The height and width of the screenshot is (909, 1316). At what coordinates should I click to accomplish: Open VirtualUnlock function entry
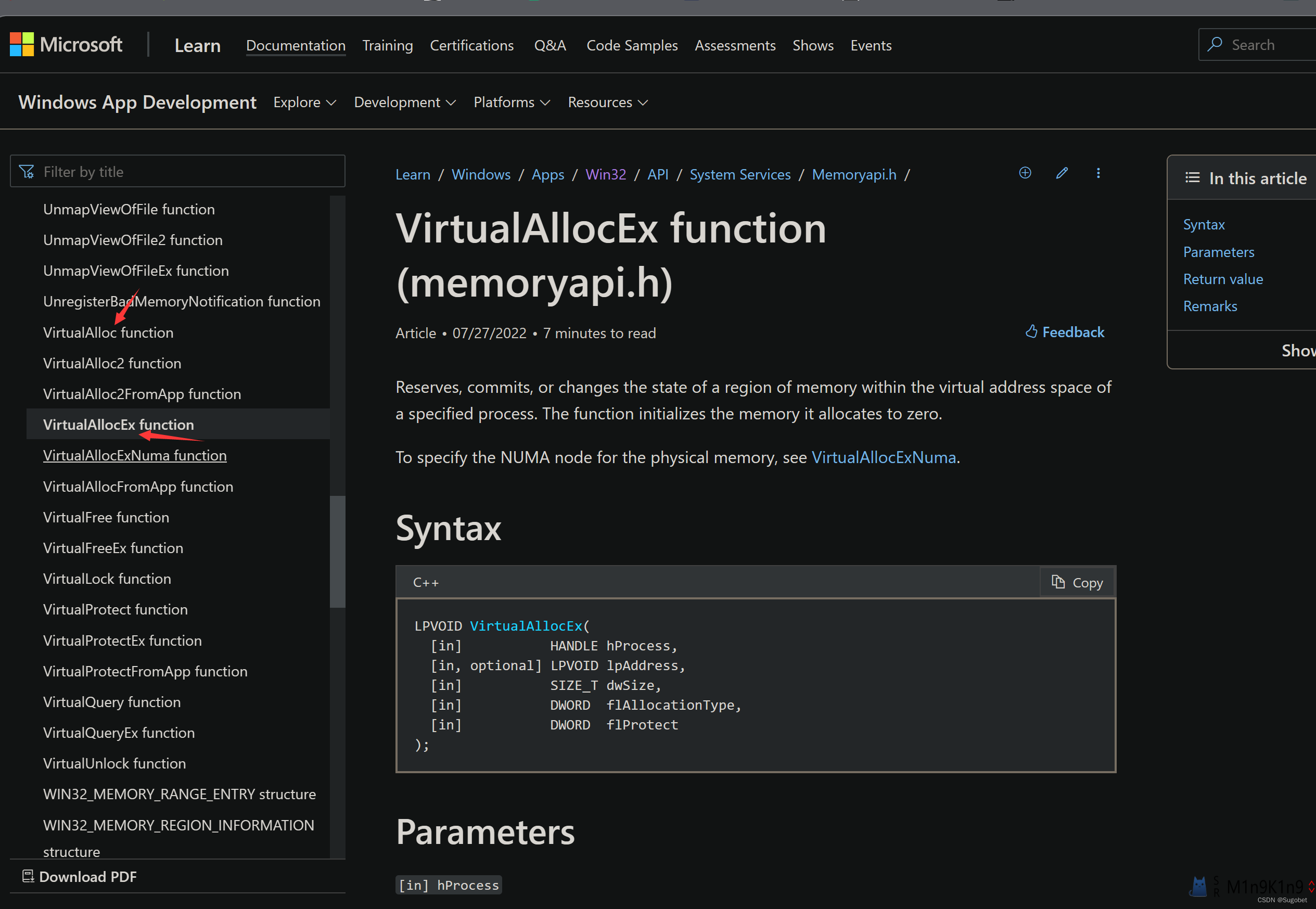pos(114,764)
